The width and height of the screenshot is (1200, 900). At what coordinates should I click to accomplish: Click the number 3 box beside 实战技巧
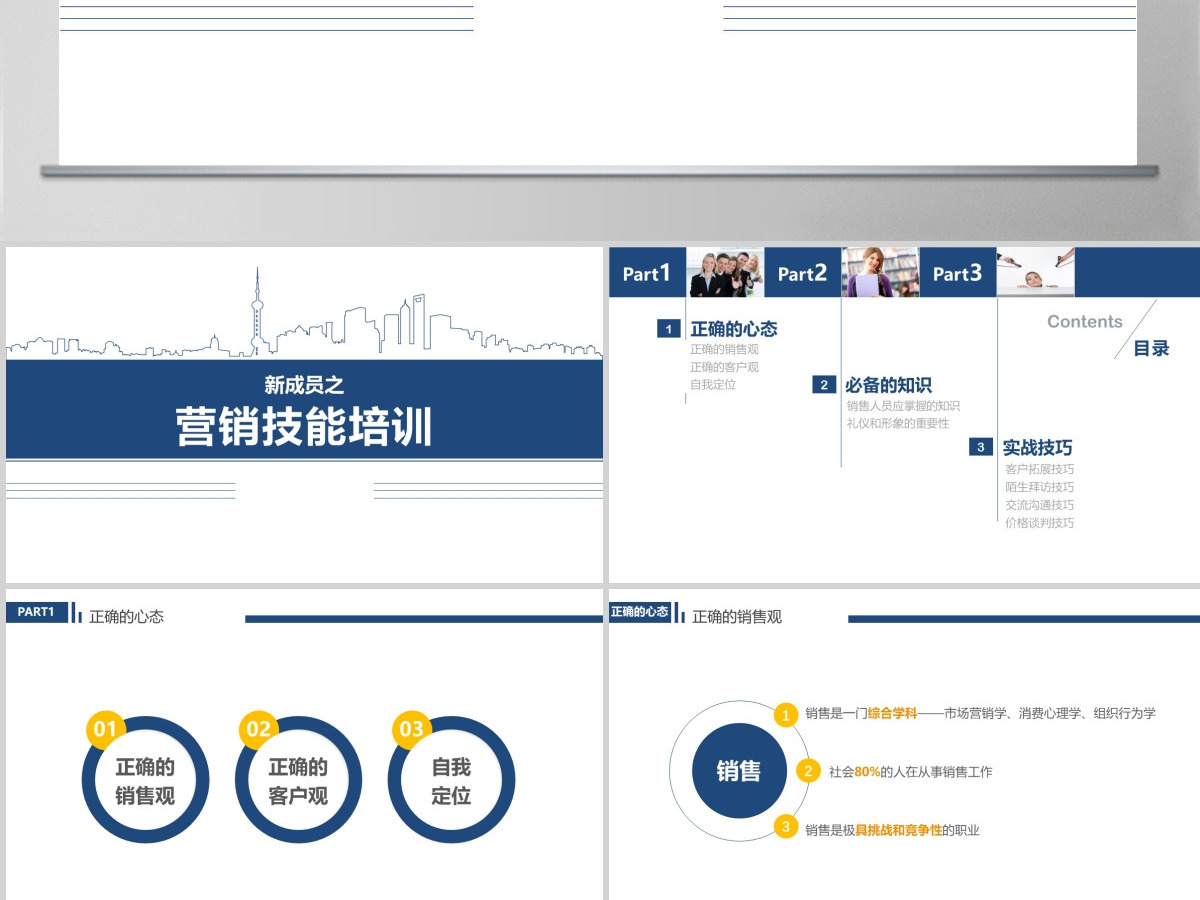coord(981,447)
